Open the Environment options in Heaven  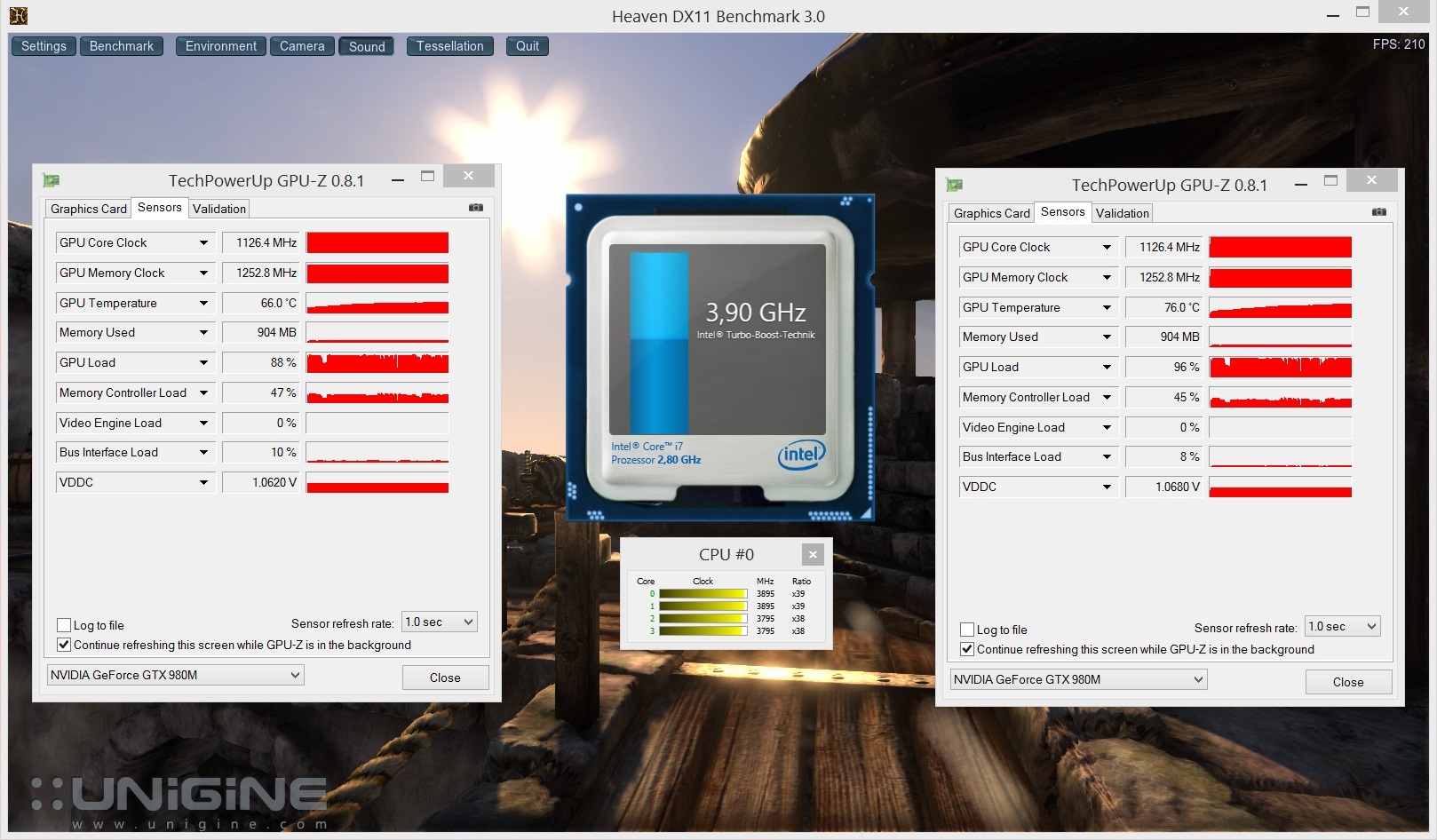tap(221, 46)
